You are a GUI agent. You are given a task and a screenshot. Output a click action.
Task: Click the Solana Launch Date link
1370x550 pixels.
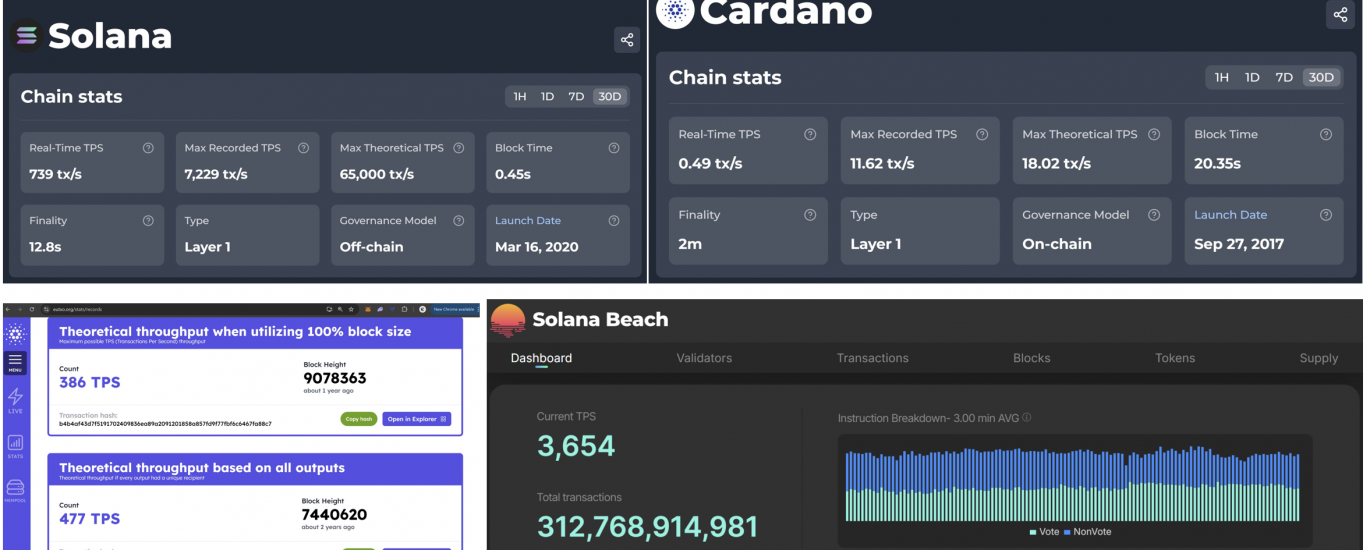528,221
